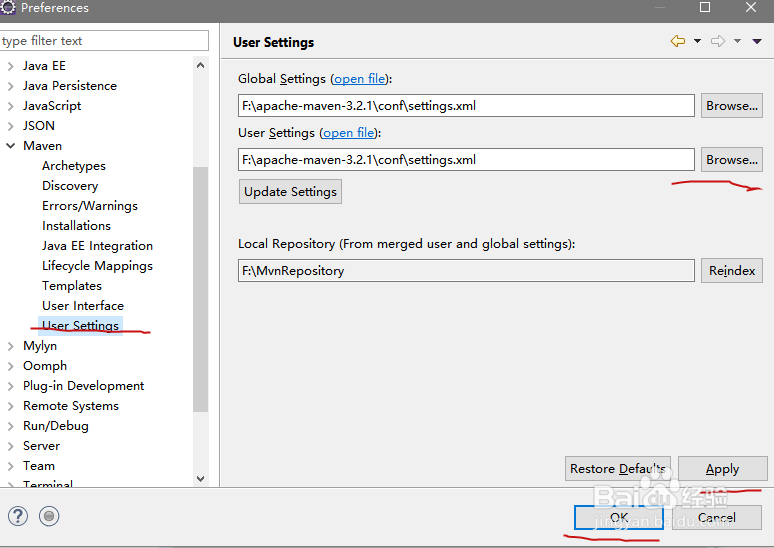The image size is (774, 548).
Task: Select Archetypes under Maven
Action: tap(74, 166)
